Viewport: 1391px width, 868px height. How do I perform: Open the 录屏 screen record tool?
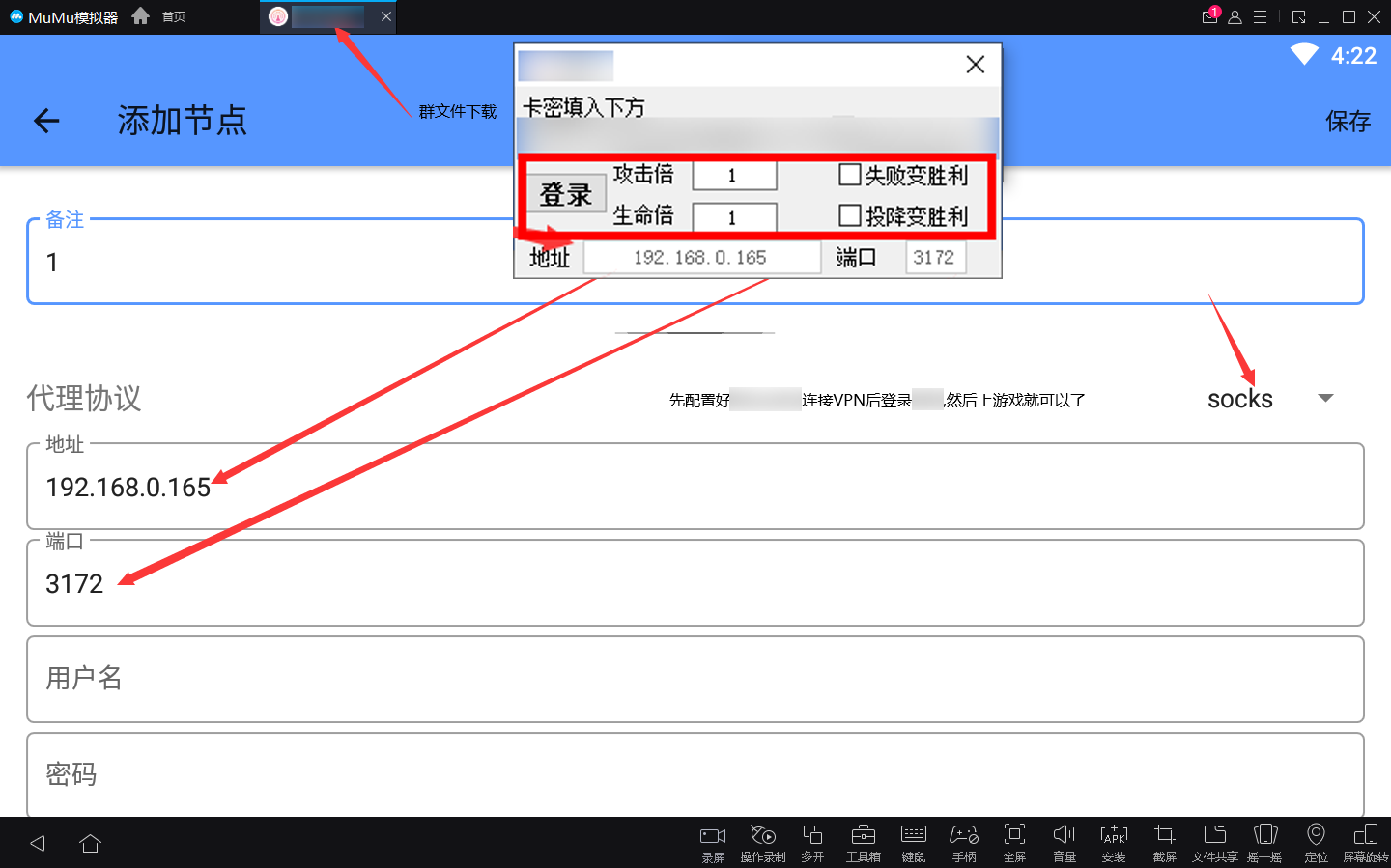[713, 843]
